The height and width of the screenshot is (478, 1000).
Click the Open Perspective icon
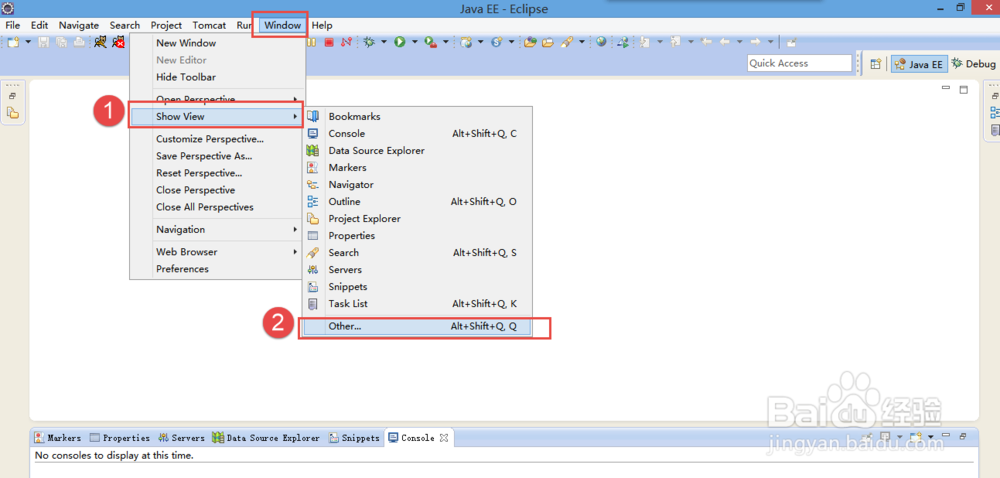coord(876,64)
